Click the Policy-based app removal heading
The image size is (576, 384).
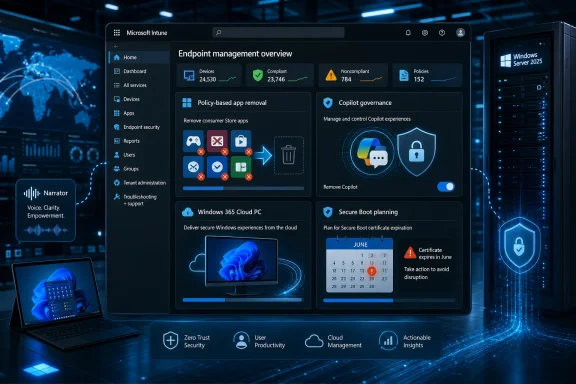click(x=232, y=103)
